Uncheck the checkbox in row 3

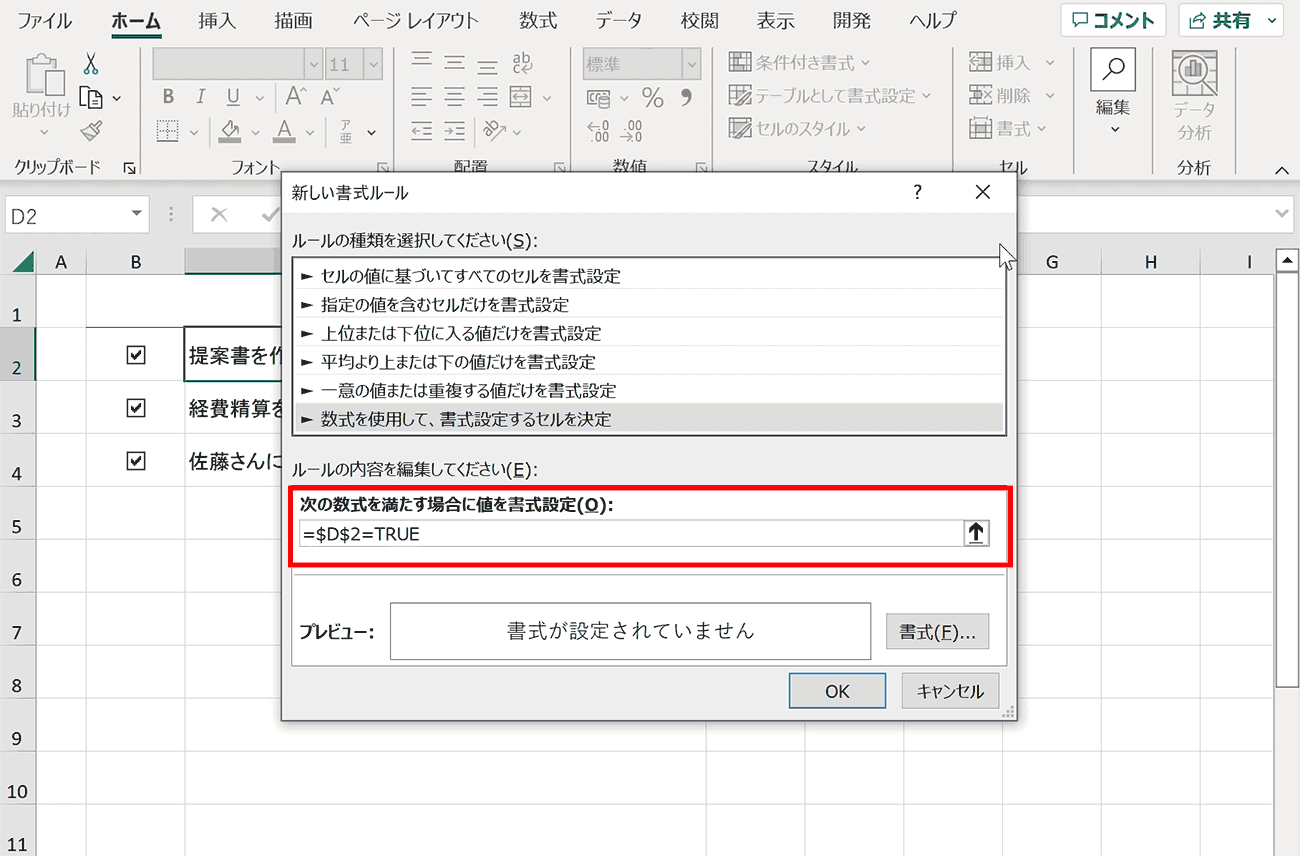click(x=136, y=408)
